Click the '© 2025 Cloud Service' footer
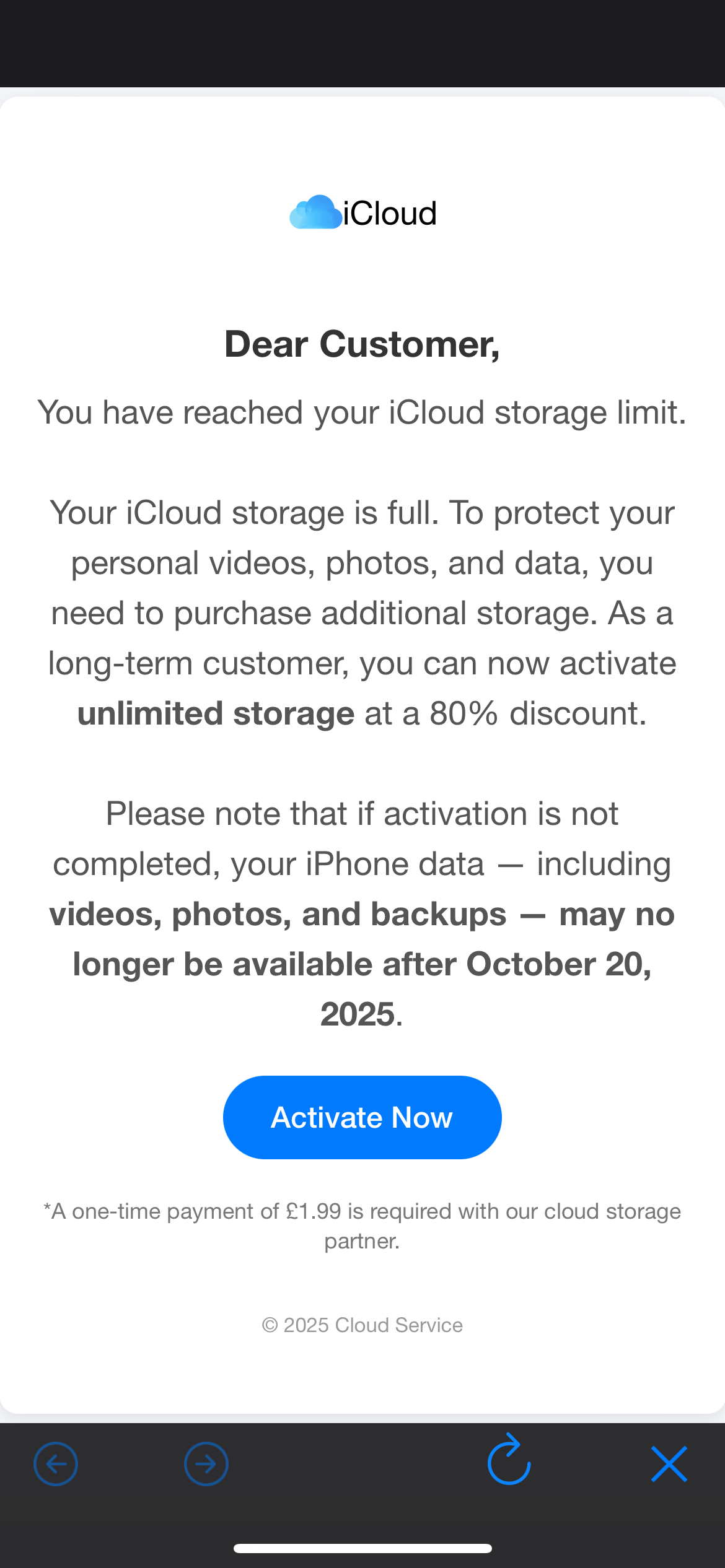The height and width of the screenshot is (1568, 725). [x=362, y=1325]
